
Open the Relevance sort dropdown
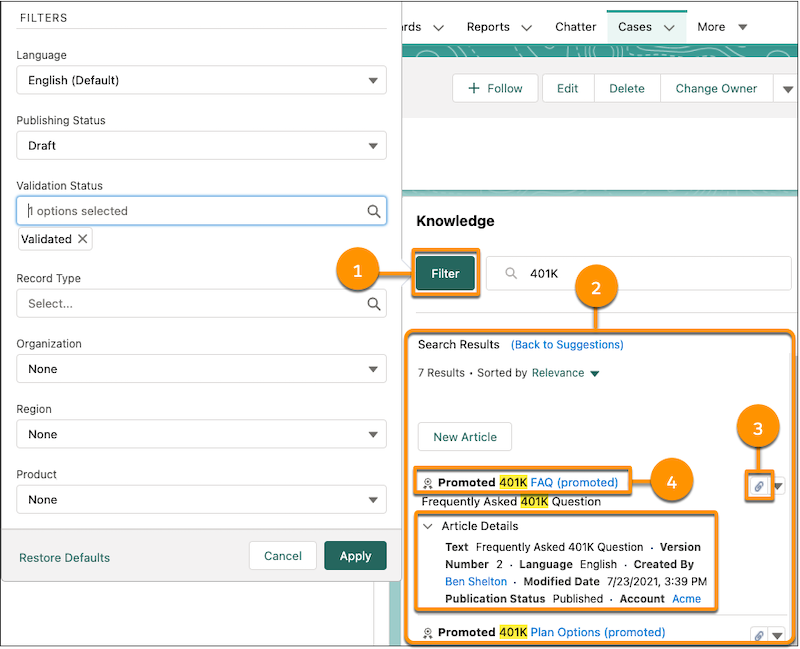pyautogui.click(x=594, y=373)
